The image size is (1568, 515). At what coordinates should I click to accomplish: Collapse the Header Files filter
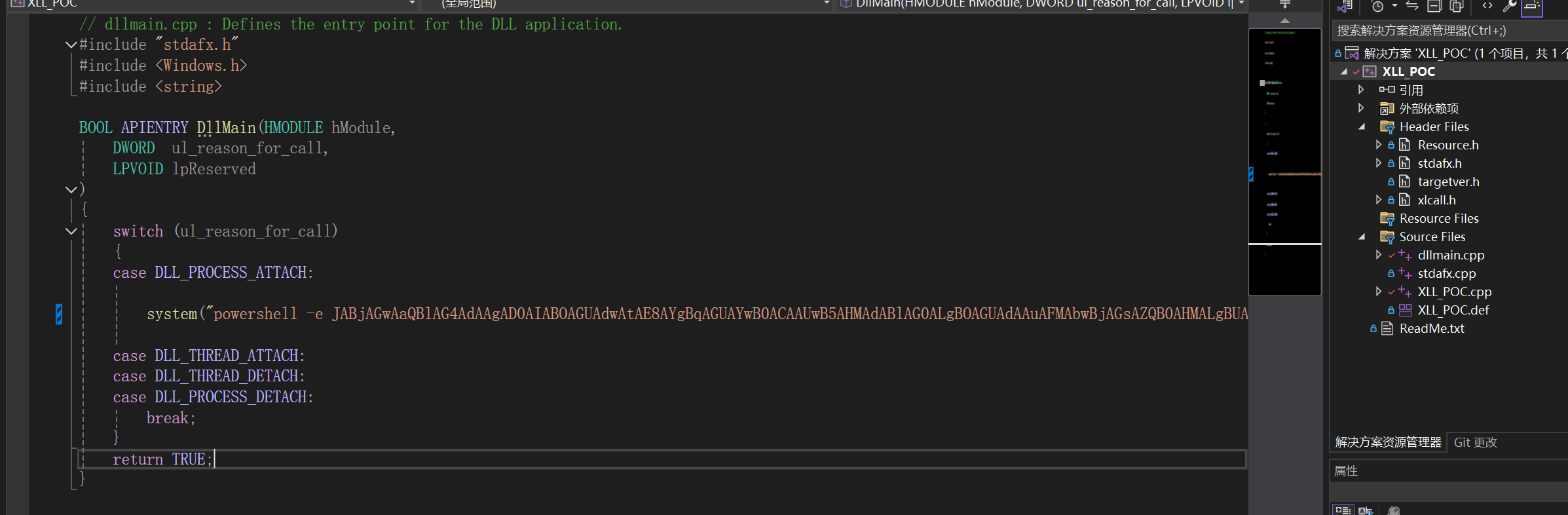tap(1362, 126)
